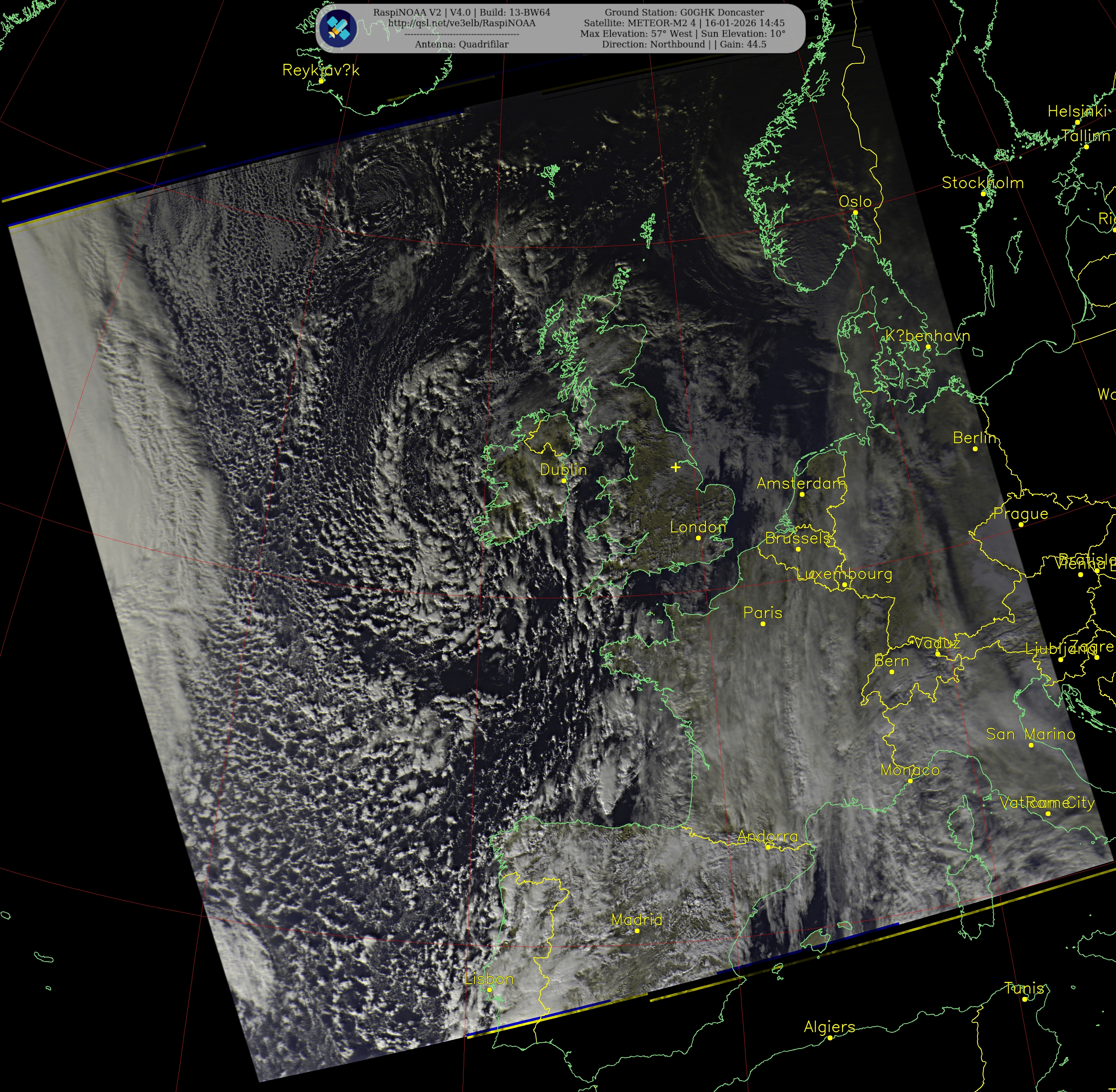Image resolution: width=1116 pixels, height=1092 pixels.
Task: Click the Amsterdam city marker dot
Action: tap(802, 494)
